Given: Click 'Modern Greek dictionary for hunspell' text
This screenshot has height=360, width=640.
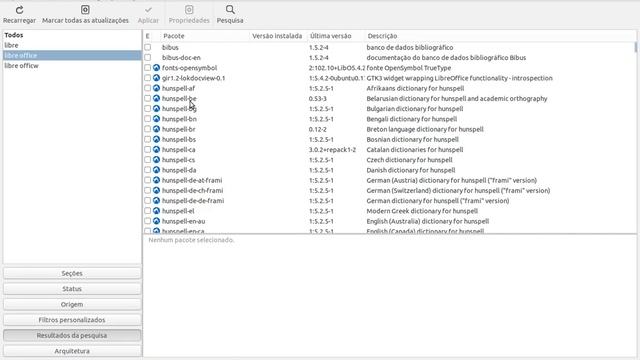Looking at the screenshot, I should (x=422, y=211).
